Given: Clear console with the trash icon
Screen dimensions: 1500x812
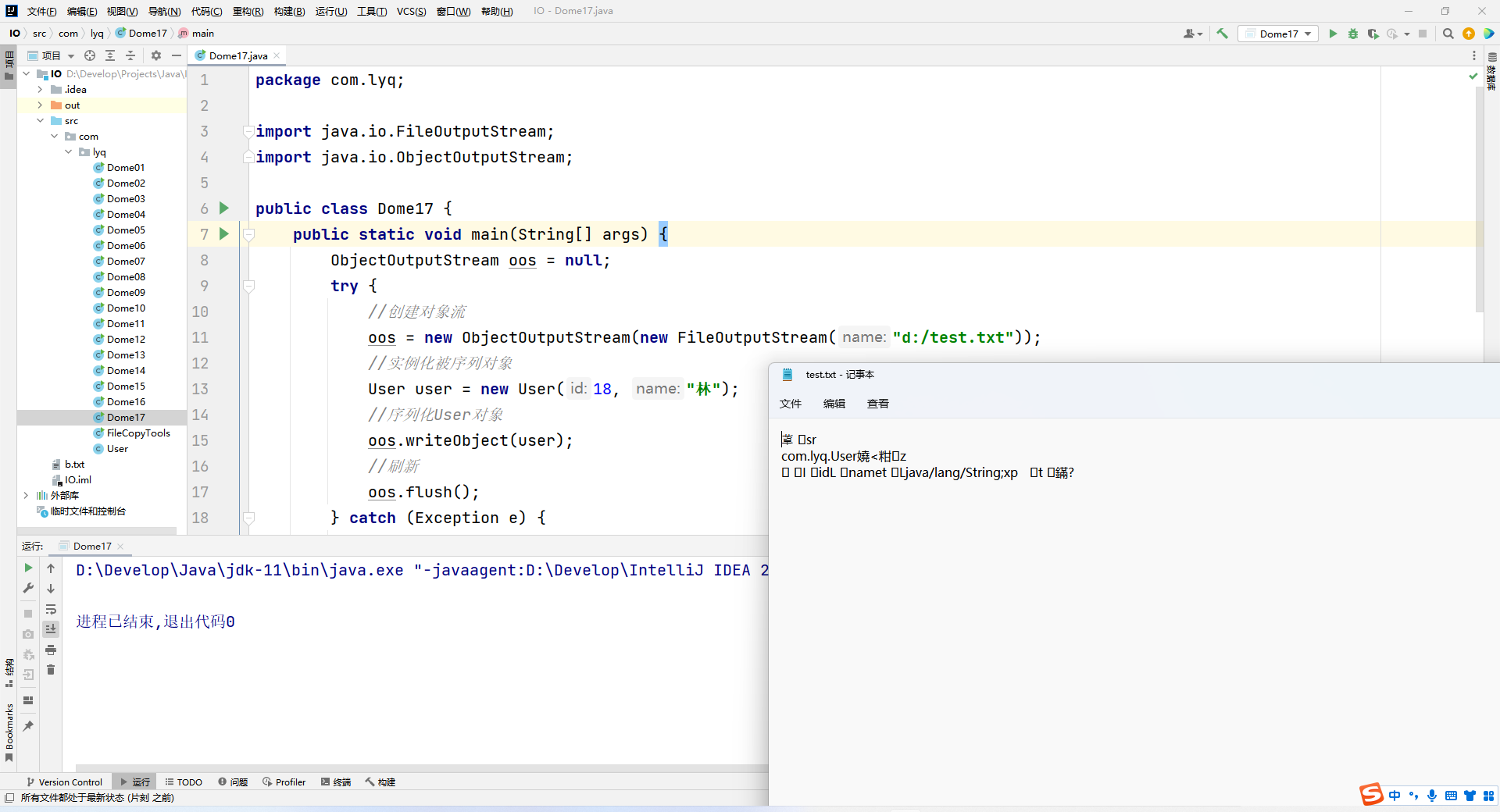Looking at the screenshot, I should tap(51, 670).
